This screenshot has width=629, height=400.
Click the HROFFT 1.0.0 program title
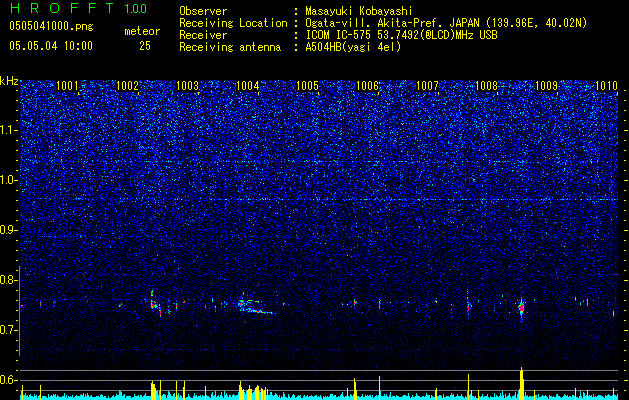click(78, 8)
